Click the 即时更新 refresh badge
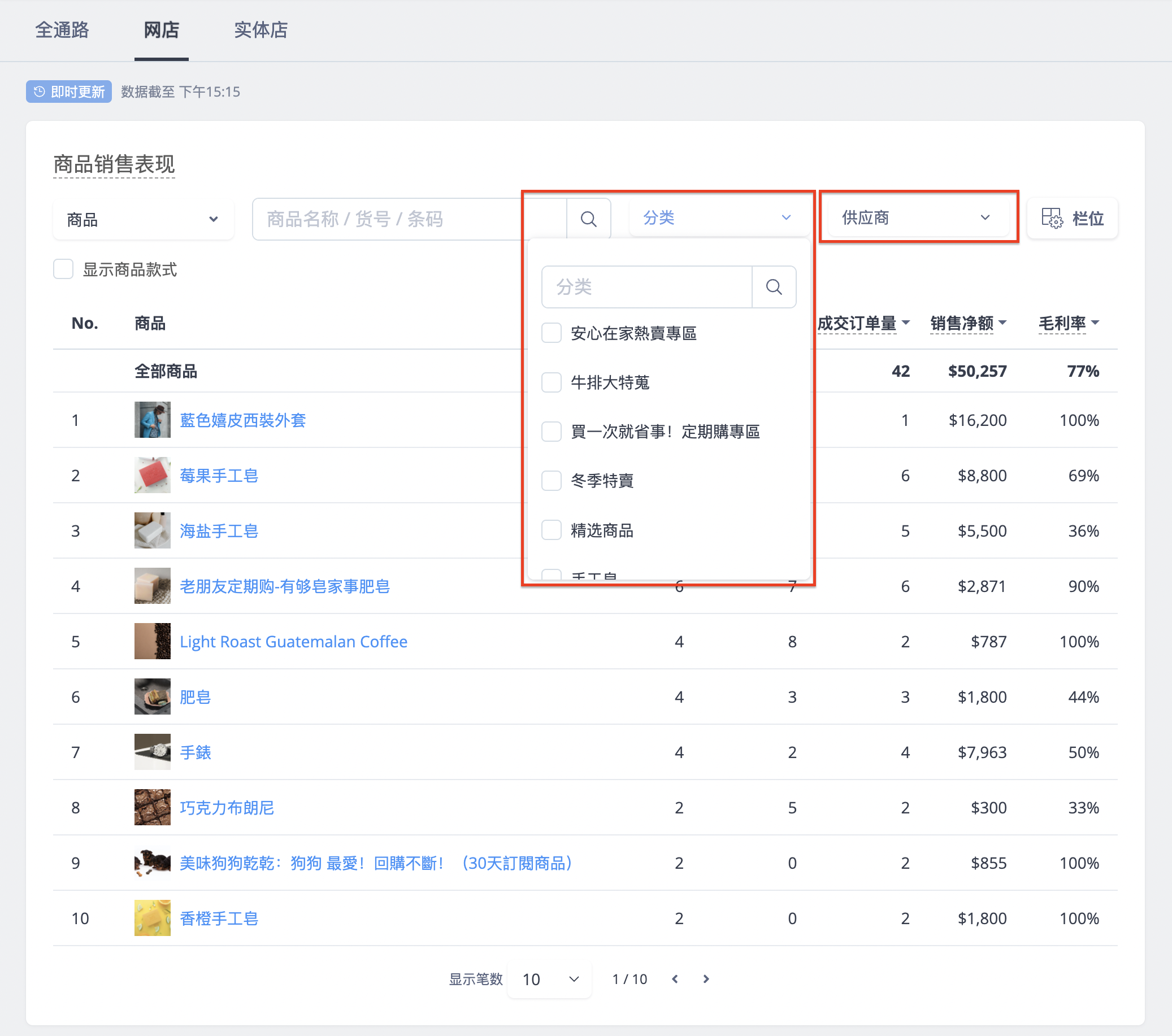This screenshot has width=1172, height=1036. click(x=69, y=92)
